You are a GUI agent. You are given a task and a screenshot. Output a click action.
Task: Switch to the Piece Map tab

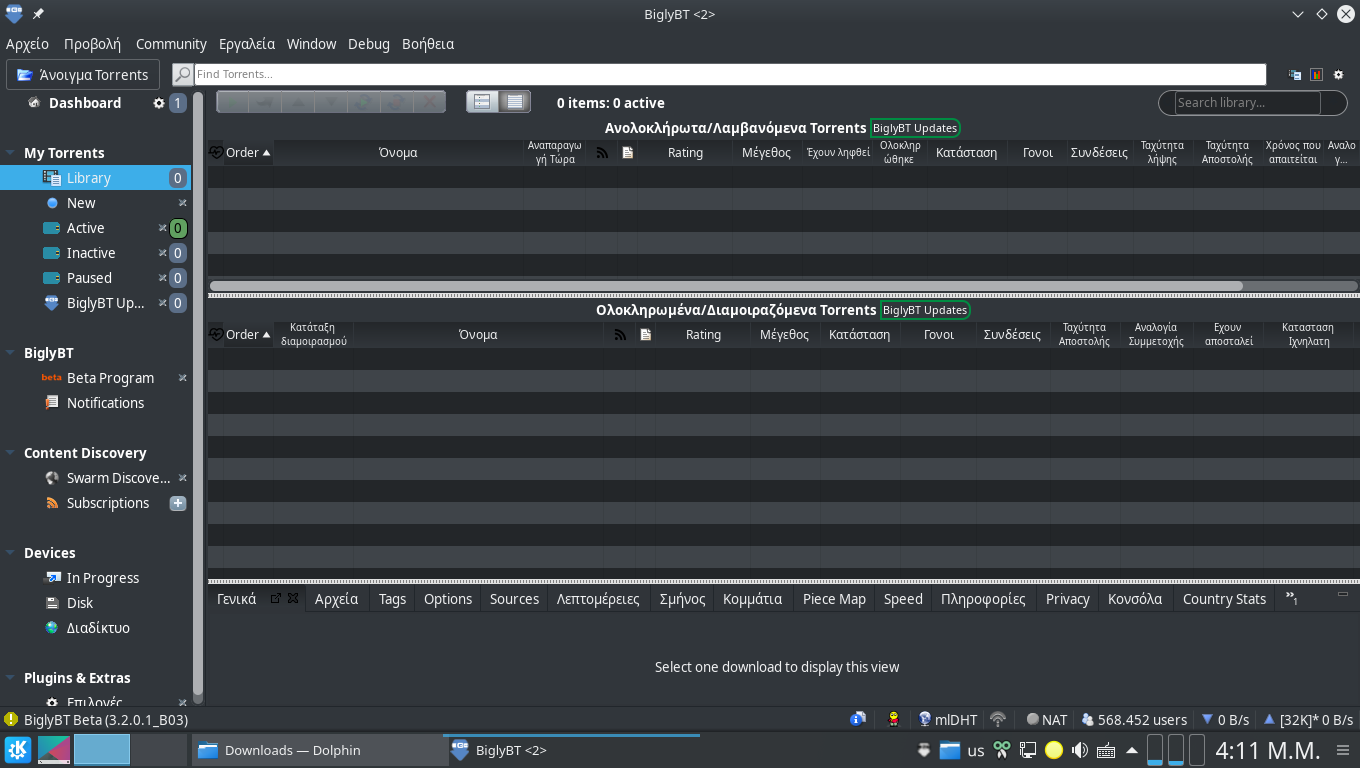(833, 598)
